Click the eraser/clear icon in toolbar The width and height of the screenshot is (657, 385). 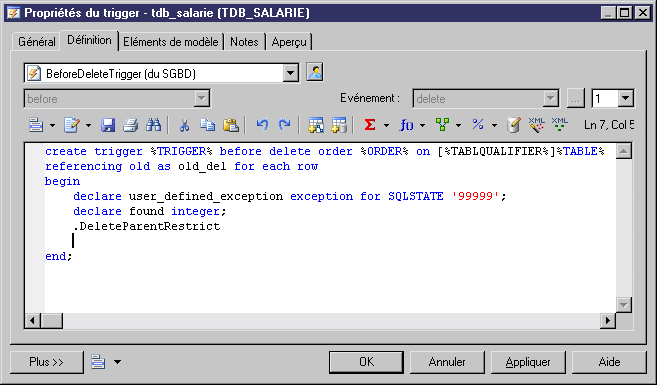(514, 125)
